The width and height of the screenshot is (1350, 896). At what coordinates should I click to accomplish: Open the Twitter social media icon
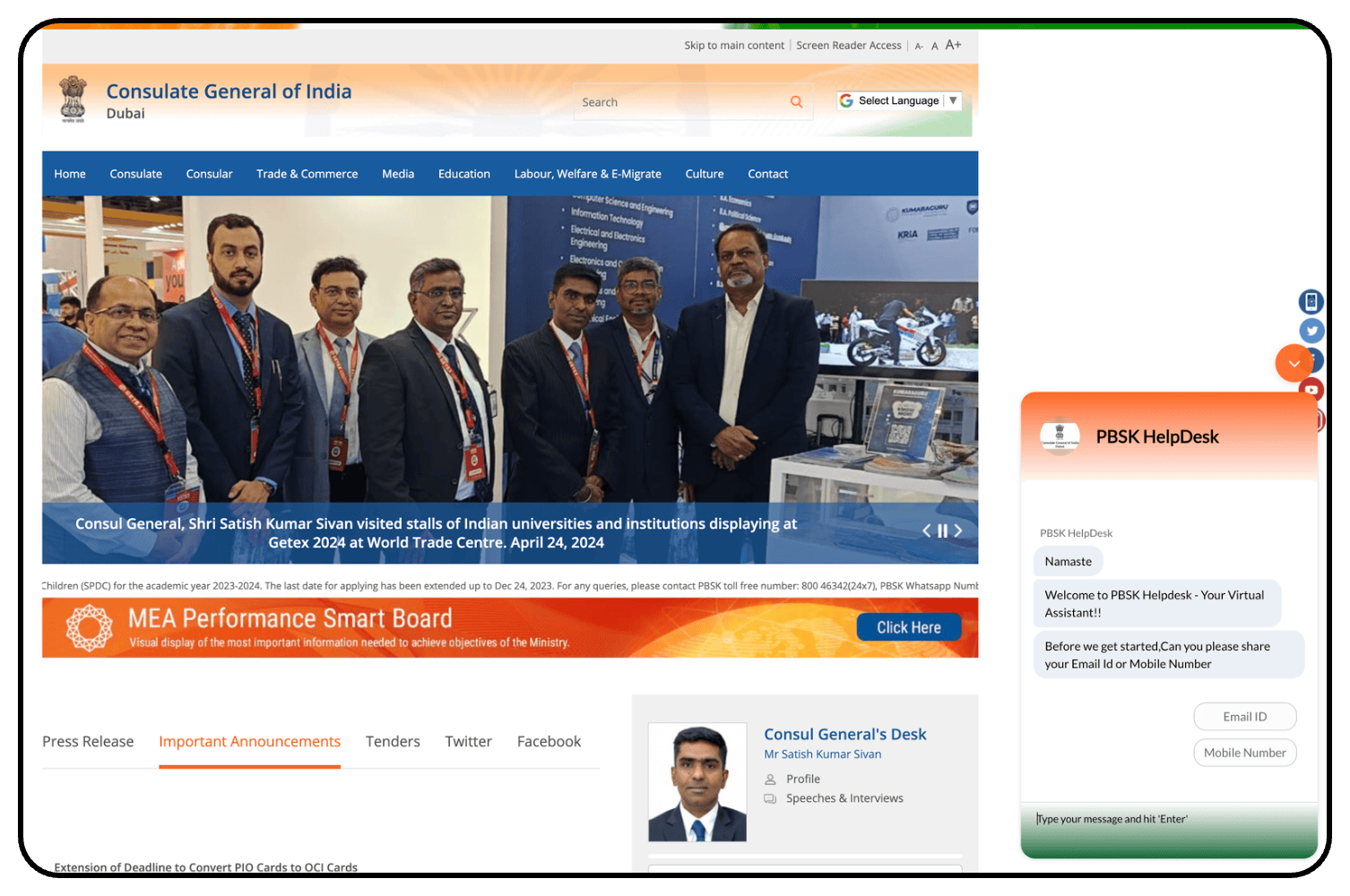point(1311,331)
